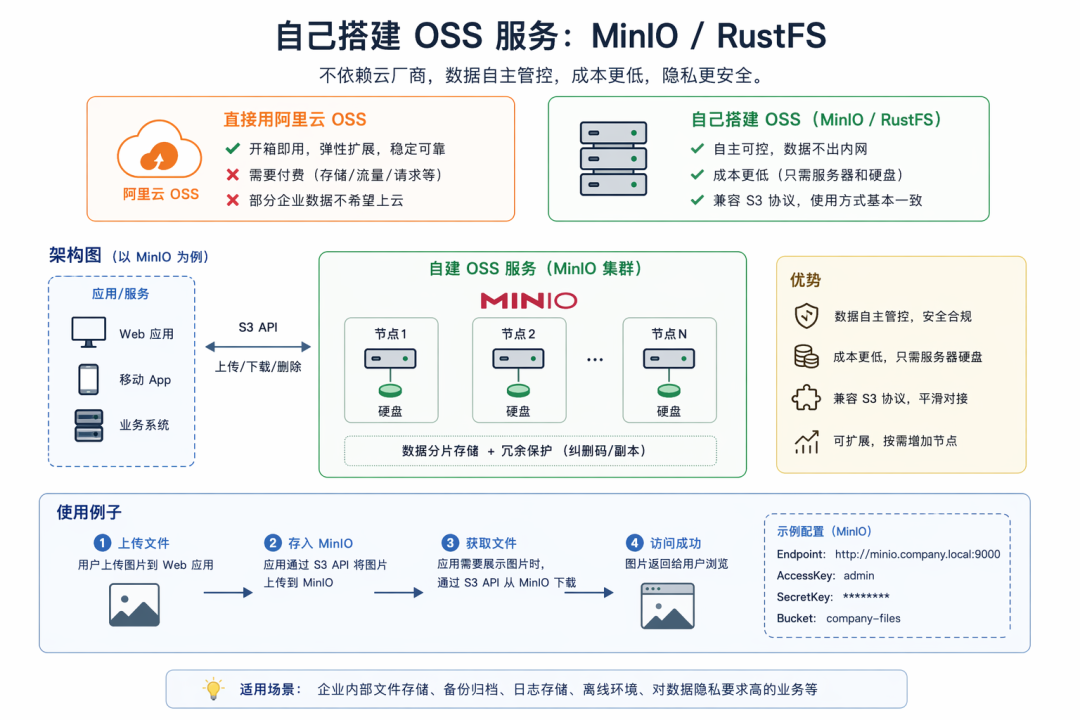Click the red cross beside 需要付费
The width and height of the screenshot is (1080, 720).
pyautogui.click(x=233, y=174)
